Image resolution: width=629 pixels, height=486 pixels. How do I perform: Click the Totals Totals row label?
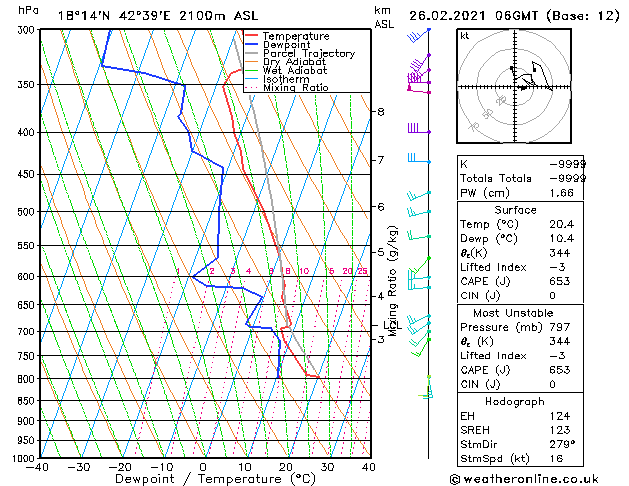(496, 178)
